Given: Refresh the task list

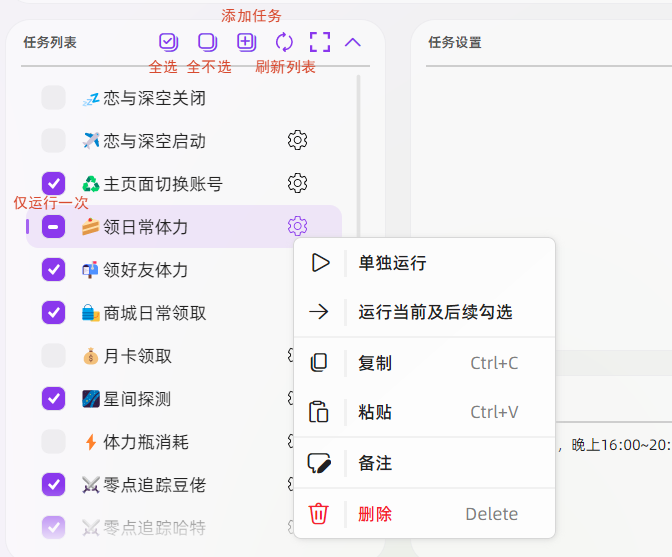Looking at the screenshot, I should 284,42.
